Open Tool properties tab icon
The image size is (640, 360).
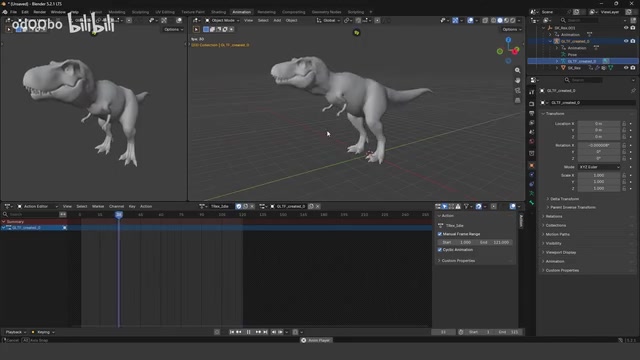[x=531, y=93]
